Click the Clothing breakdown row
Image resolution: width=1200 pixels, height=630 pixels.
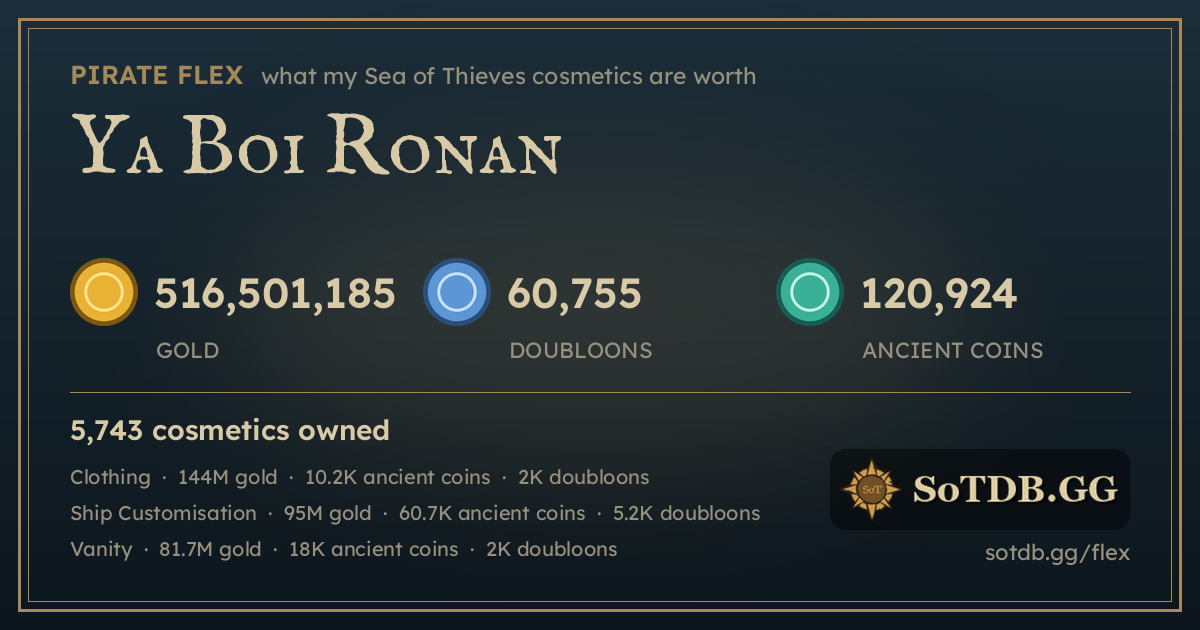[x=360, y=477]
